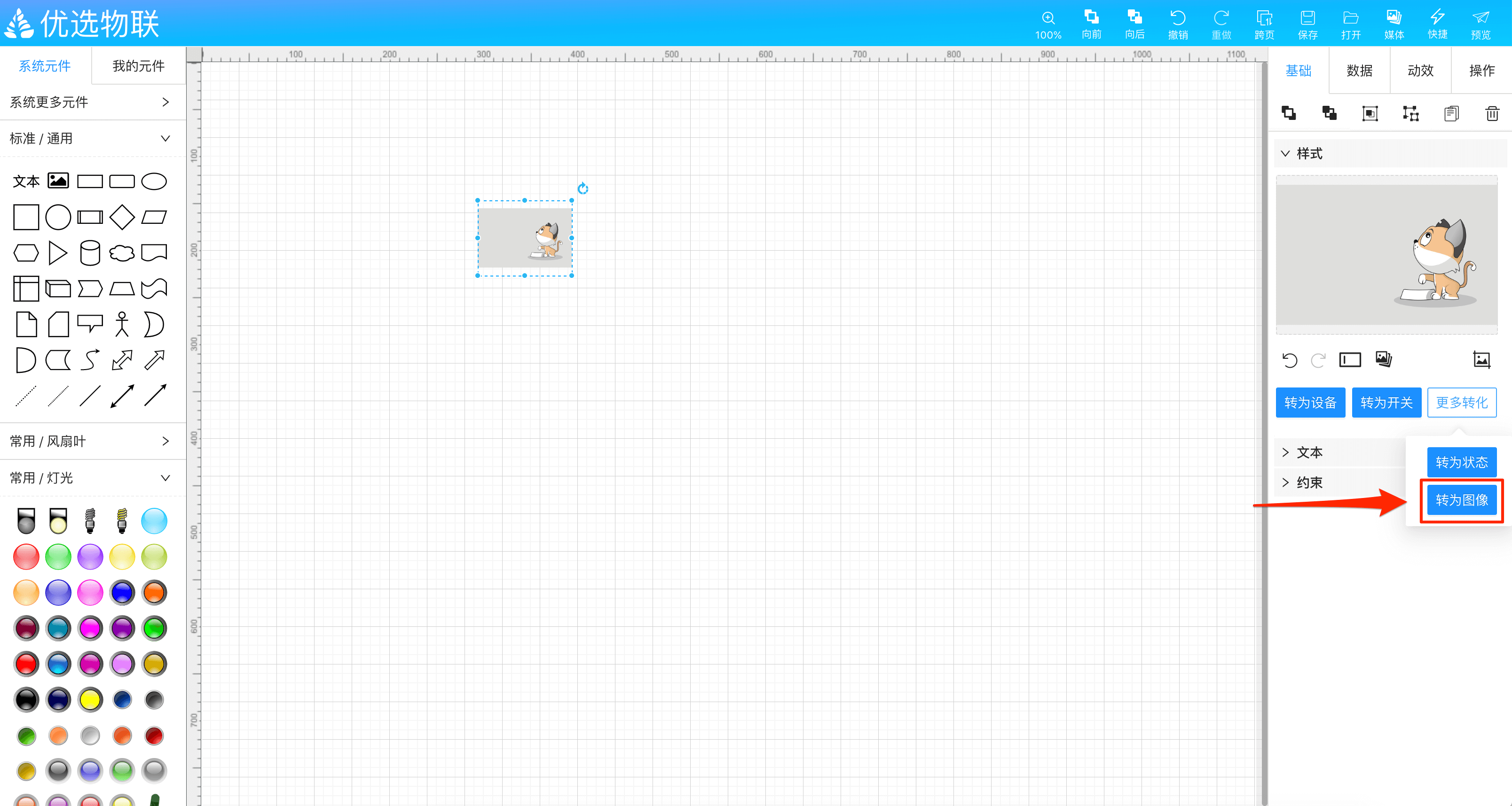The width and height of the screenshot is (1512, 806).
Task: Click the rotate handle above selected image
Action: 582,189
